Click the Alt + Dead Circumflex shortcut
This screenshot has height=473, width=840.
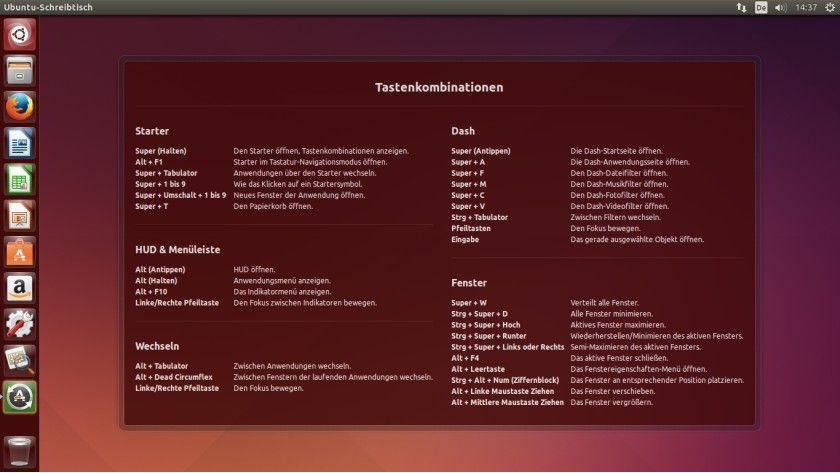click(x=174, y=377)
